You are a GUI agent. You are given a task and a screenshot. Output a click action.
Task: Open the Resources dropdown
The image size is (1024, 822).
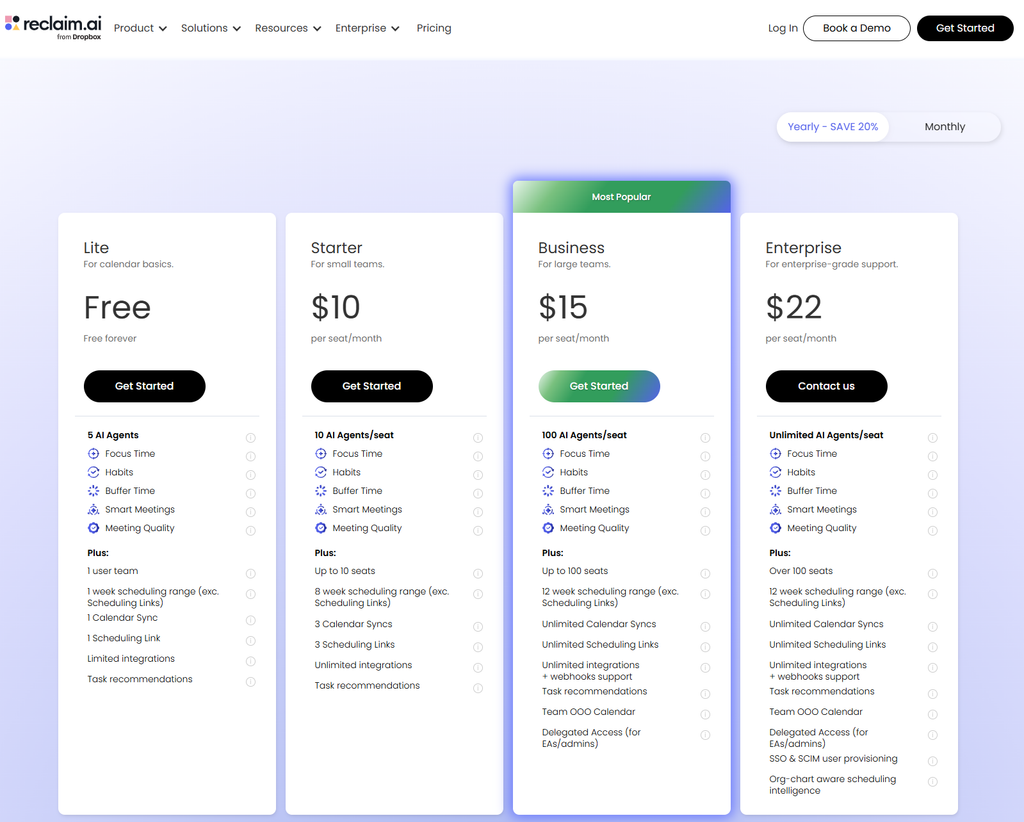point(288,28)
